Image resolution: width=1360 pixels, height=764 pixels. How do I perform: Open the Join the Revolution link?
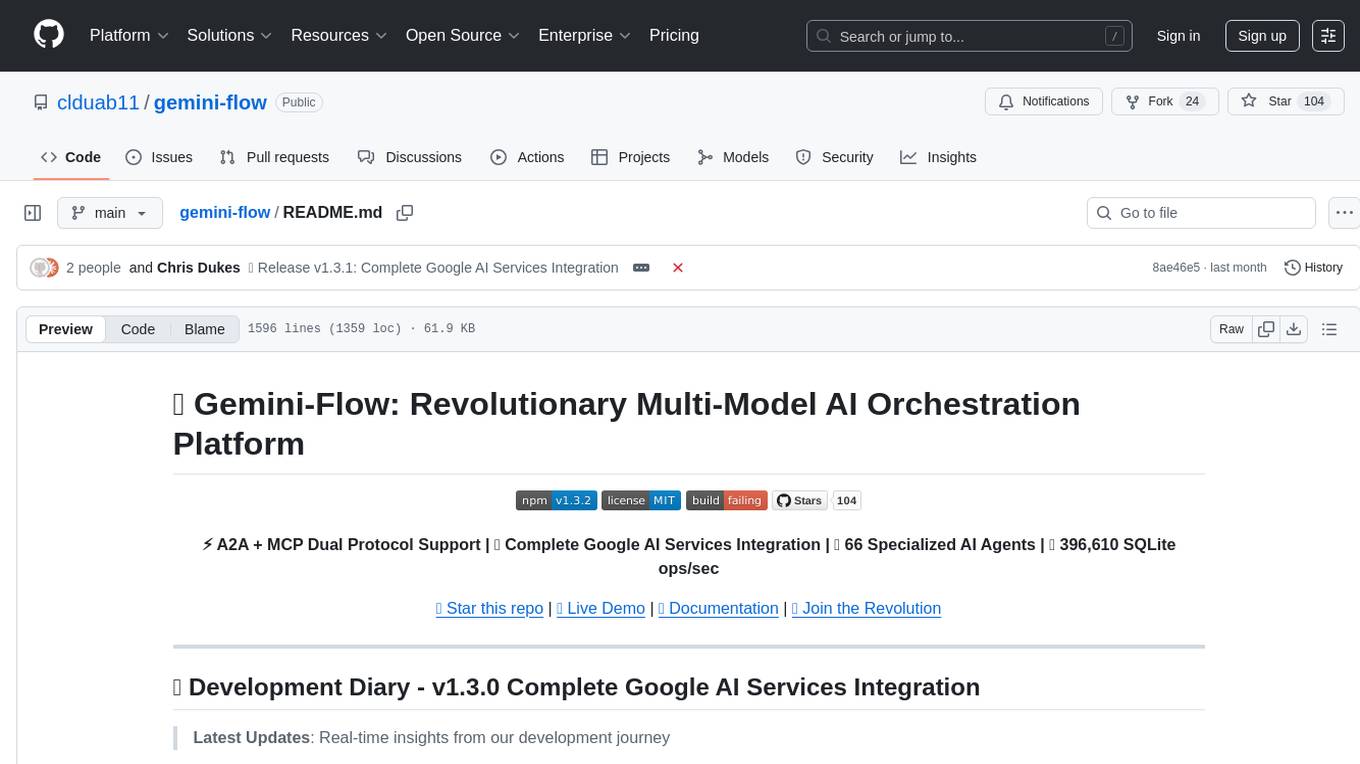[x=866, y=608]
